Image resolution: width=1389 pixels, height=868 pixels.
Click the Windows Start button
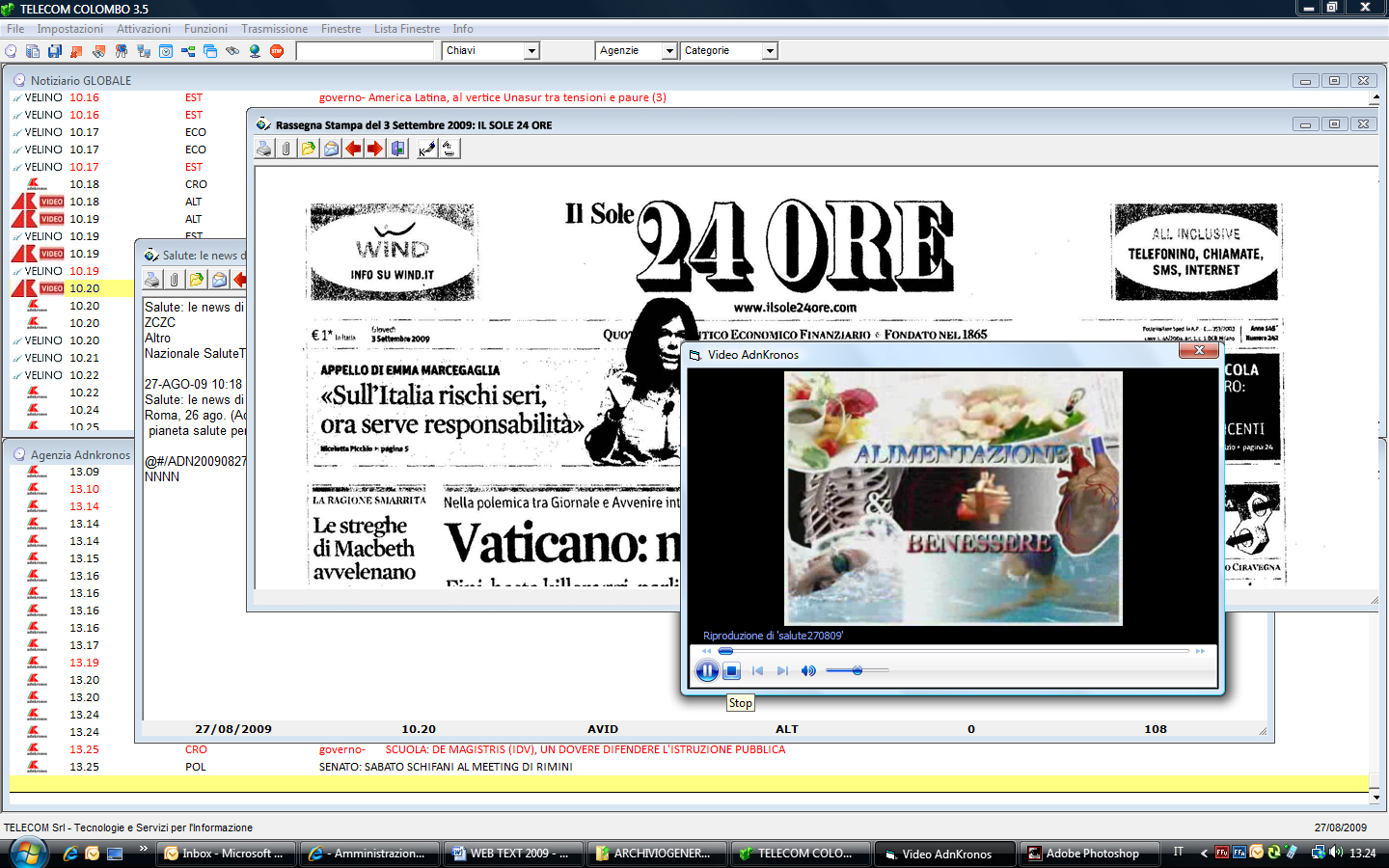click(29, 854)
